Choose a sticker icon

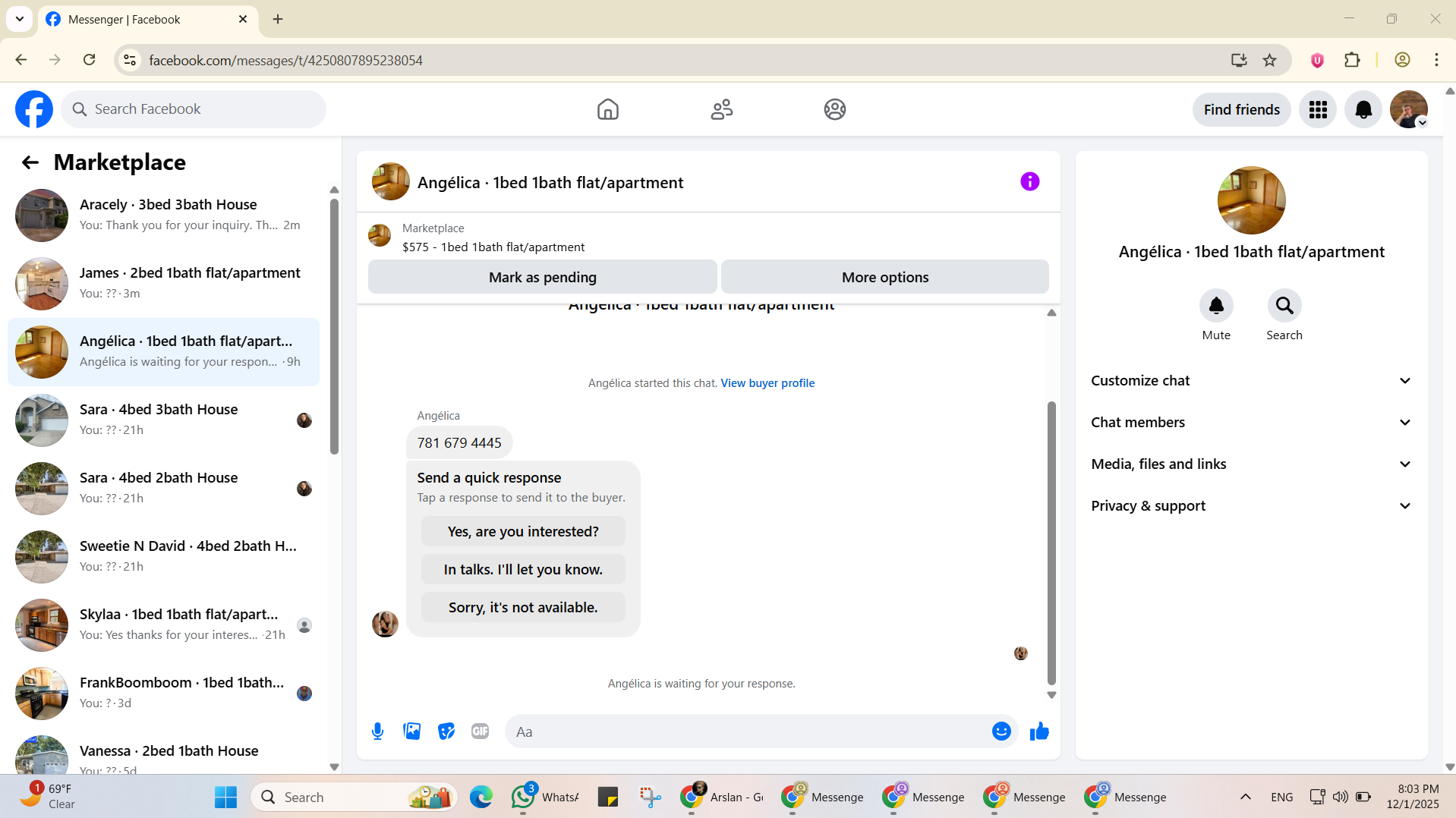pyautogui.click(x=446, y=731)
